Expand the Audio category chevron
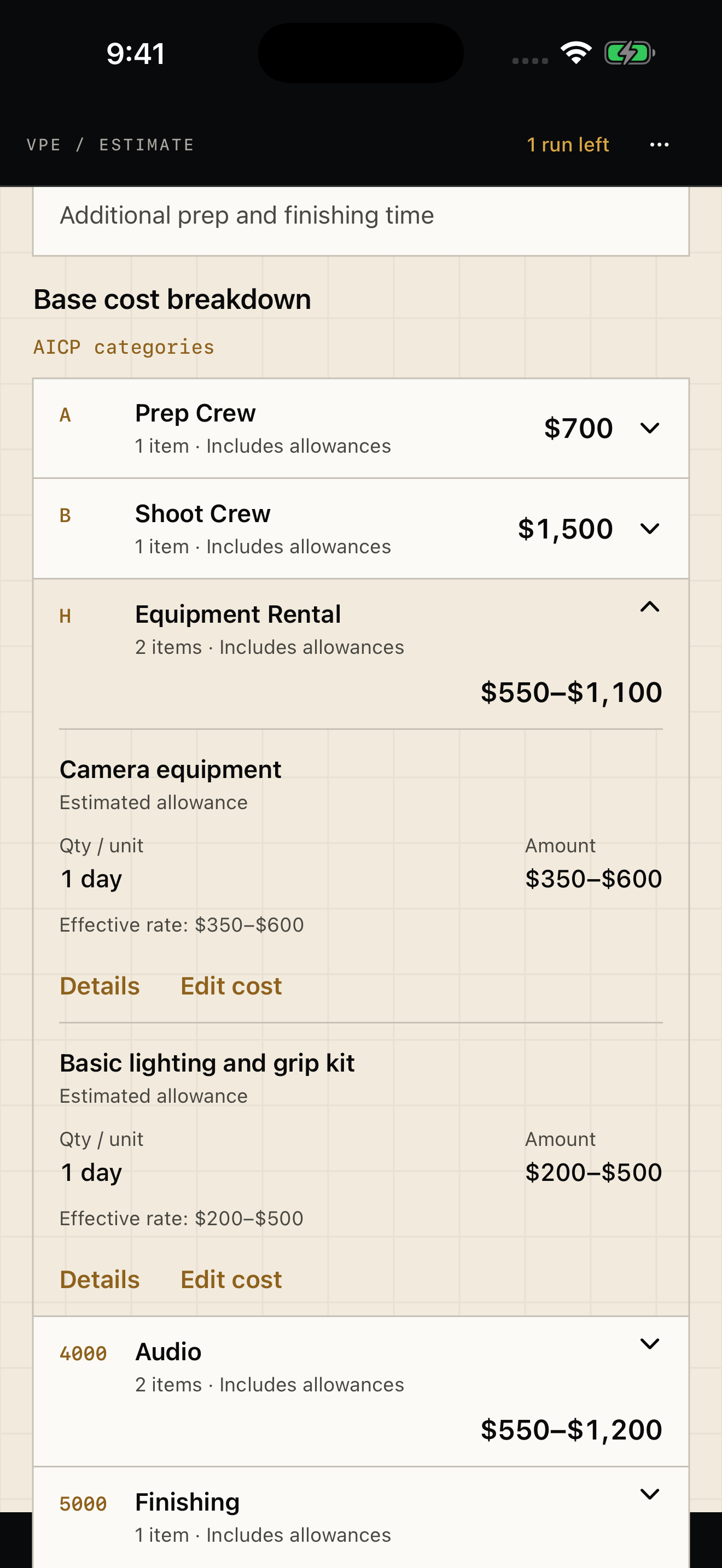 click(x=650, y=1343)
